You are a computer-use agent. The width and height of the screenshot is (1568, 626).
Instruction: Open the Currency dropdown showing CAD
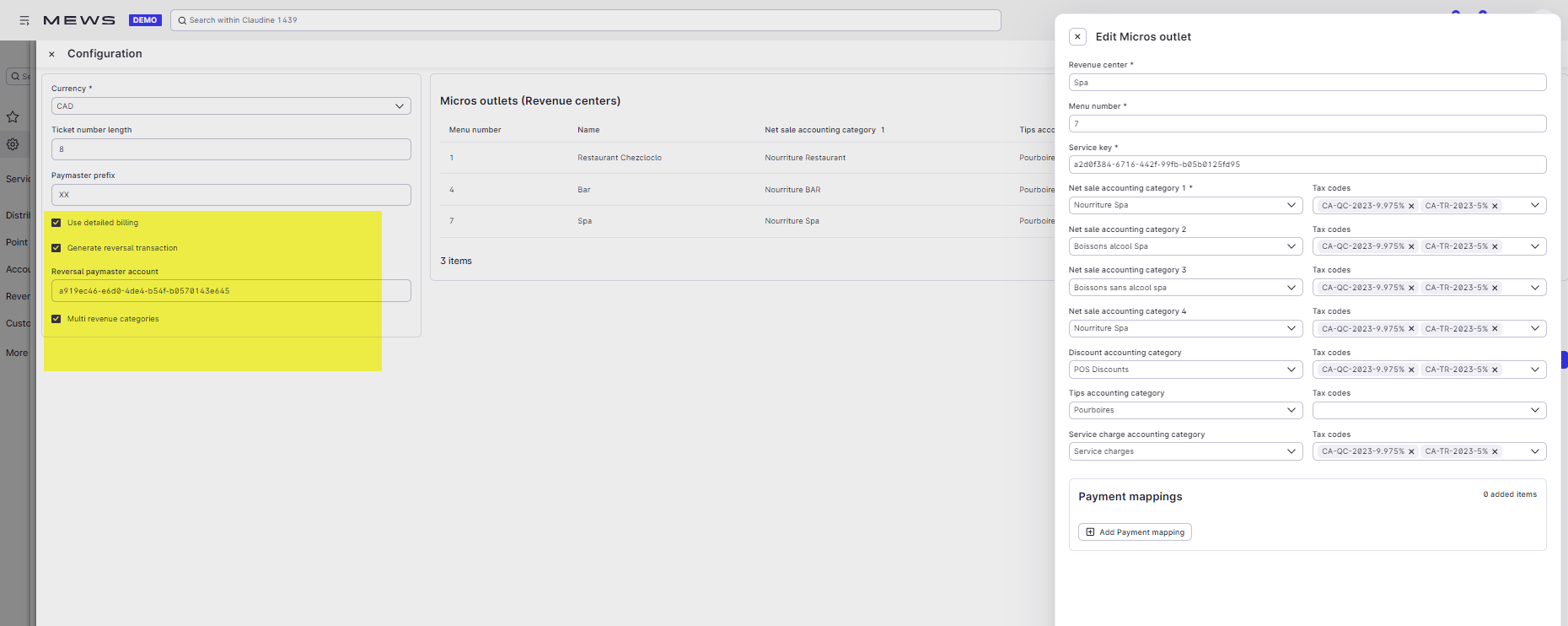[x=230, y=106]
